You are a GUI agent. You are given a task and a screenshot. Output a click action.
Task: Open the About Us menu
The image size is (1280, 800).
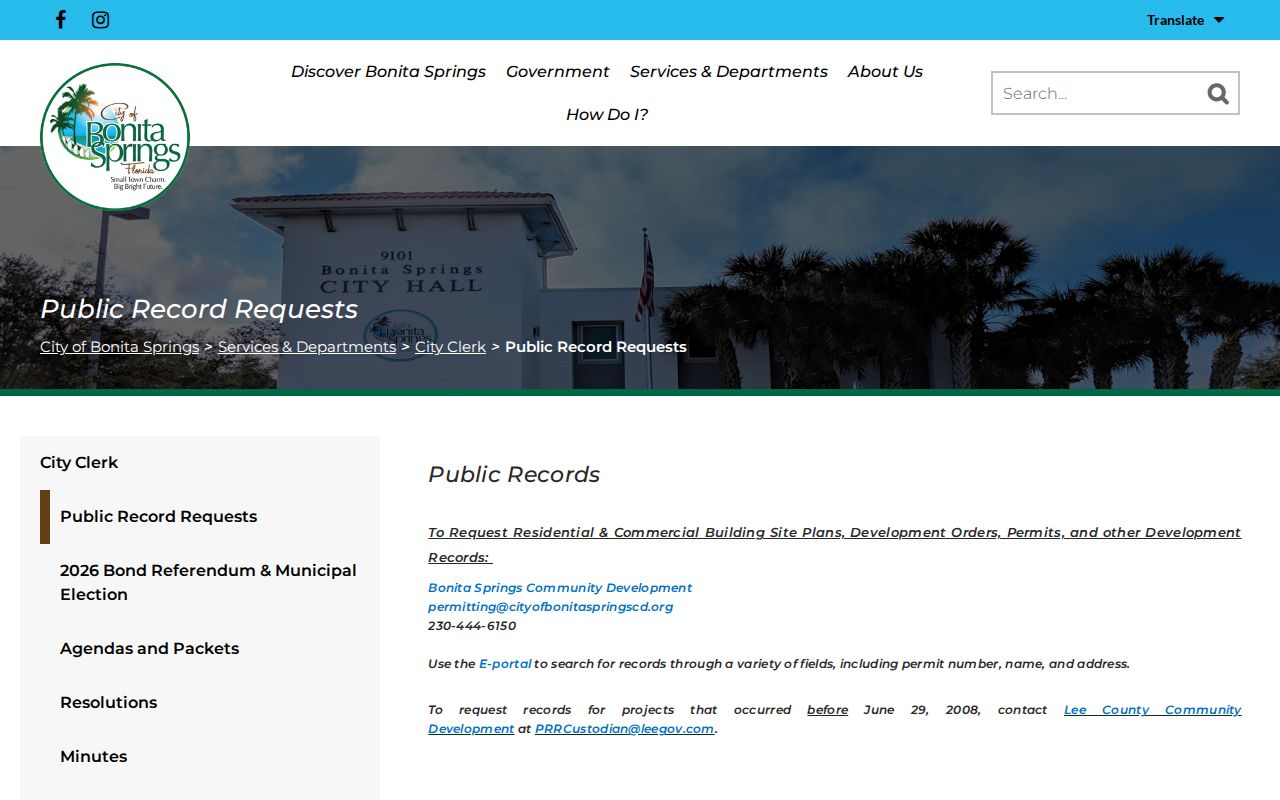[x=885, y=72]
